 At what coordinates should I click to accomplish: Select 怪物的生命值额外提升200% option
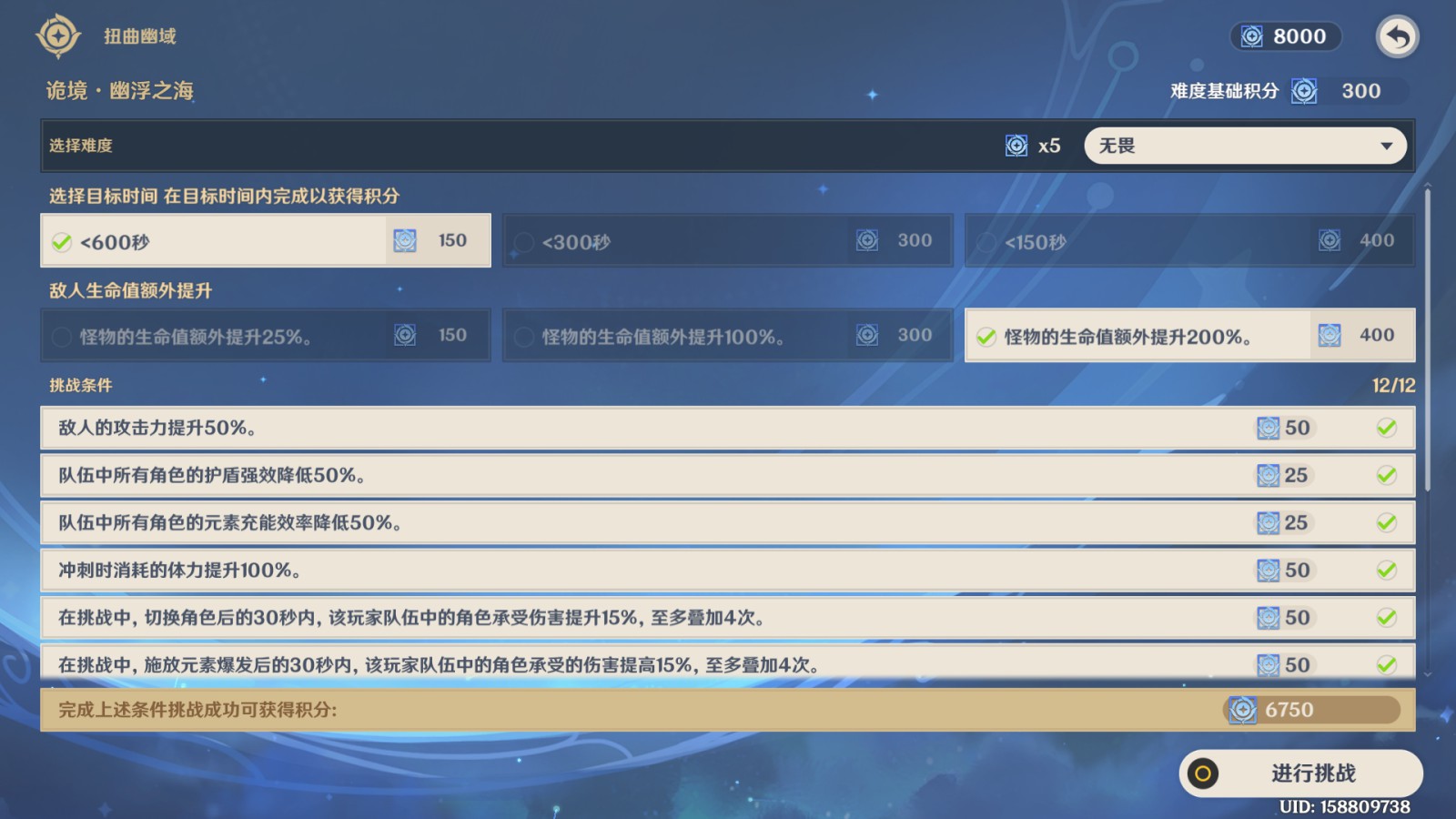pos(1190,335)
